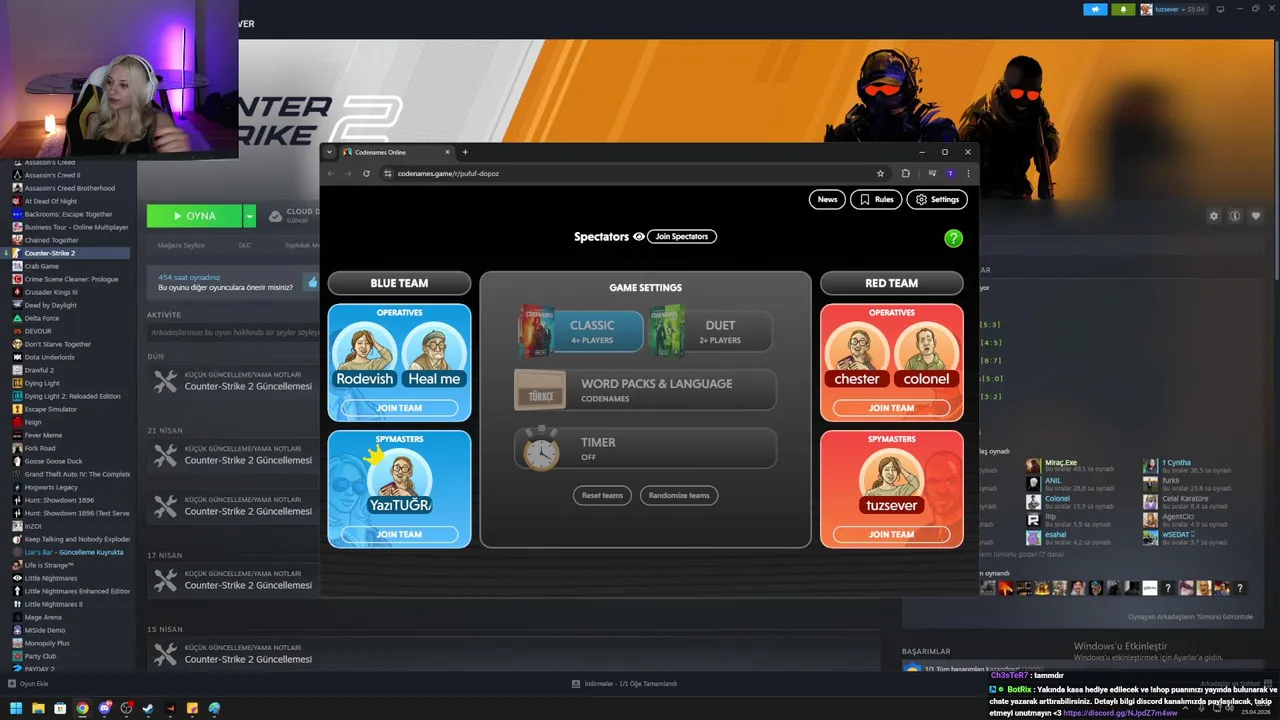Add game to favorites heart icon
This screenshot has width=1280, height=720.
click(1256, 216)
